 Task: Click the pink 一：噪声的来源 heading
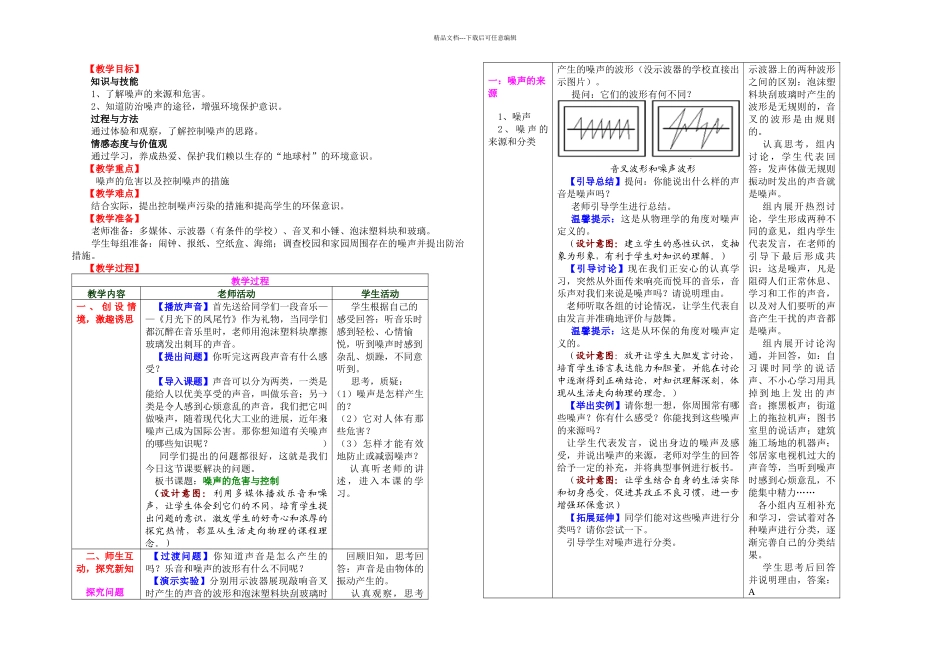(517, 86)
